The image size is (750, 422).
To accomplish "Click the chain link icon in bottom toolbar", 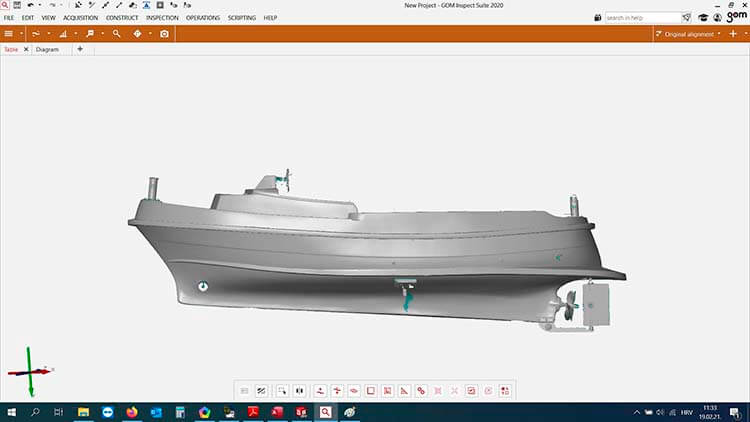I will (x=421, y=390).
